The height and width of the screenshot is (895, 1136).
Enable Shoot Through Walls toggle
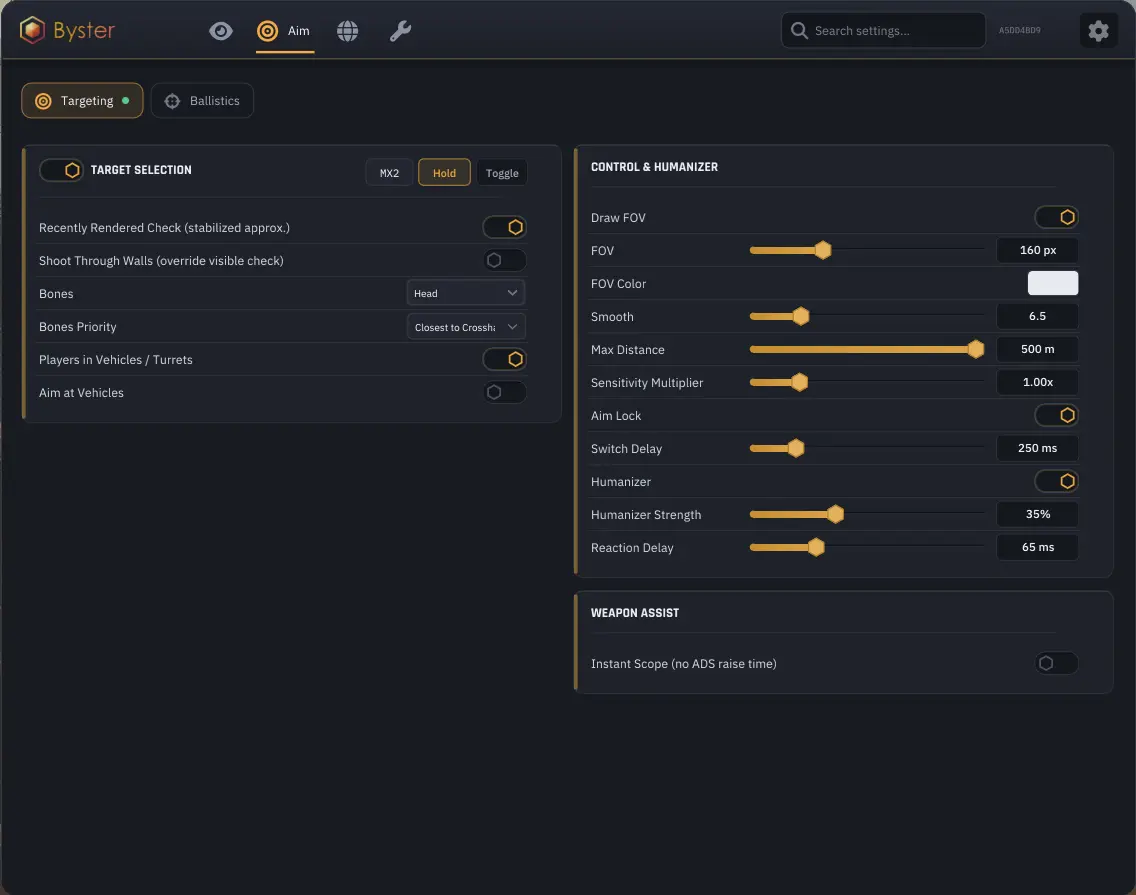tap(504, 260)
